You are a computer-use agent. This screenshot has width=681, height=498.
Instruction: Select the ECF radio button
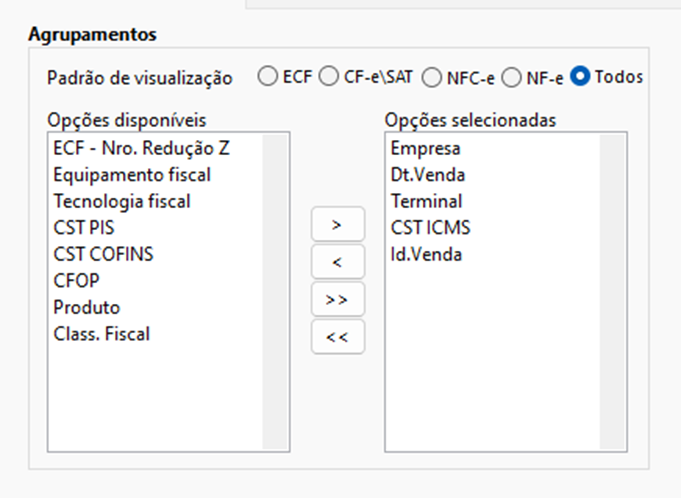(x=267, y=77)
